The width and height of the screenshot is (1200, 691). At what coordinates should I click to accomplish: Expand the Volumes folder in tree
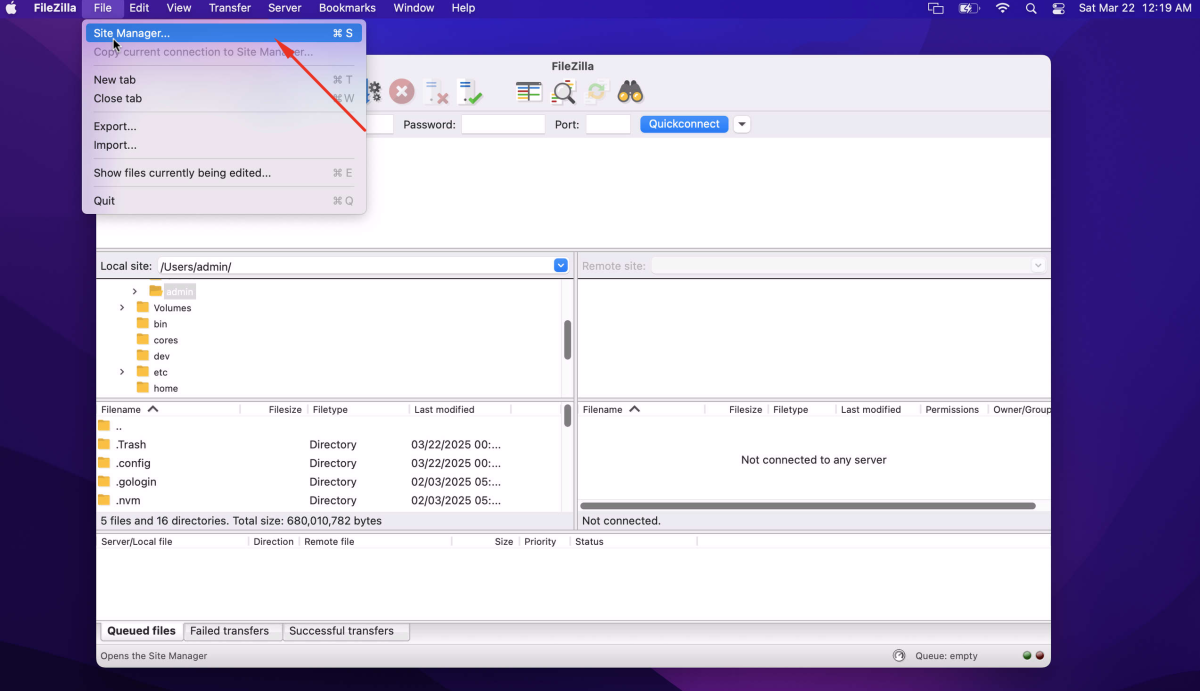pyautogui.click(x=122, y=308)
